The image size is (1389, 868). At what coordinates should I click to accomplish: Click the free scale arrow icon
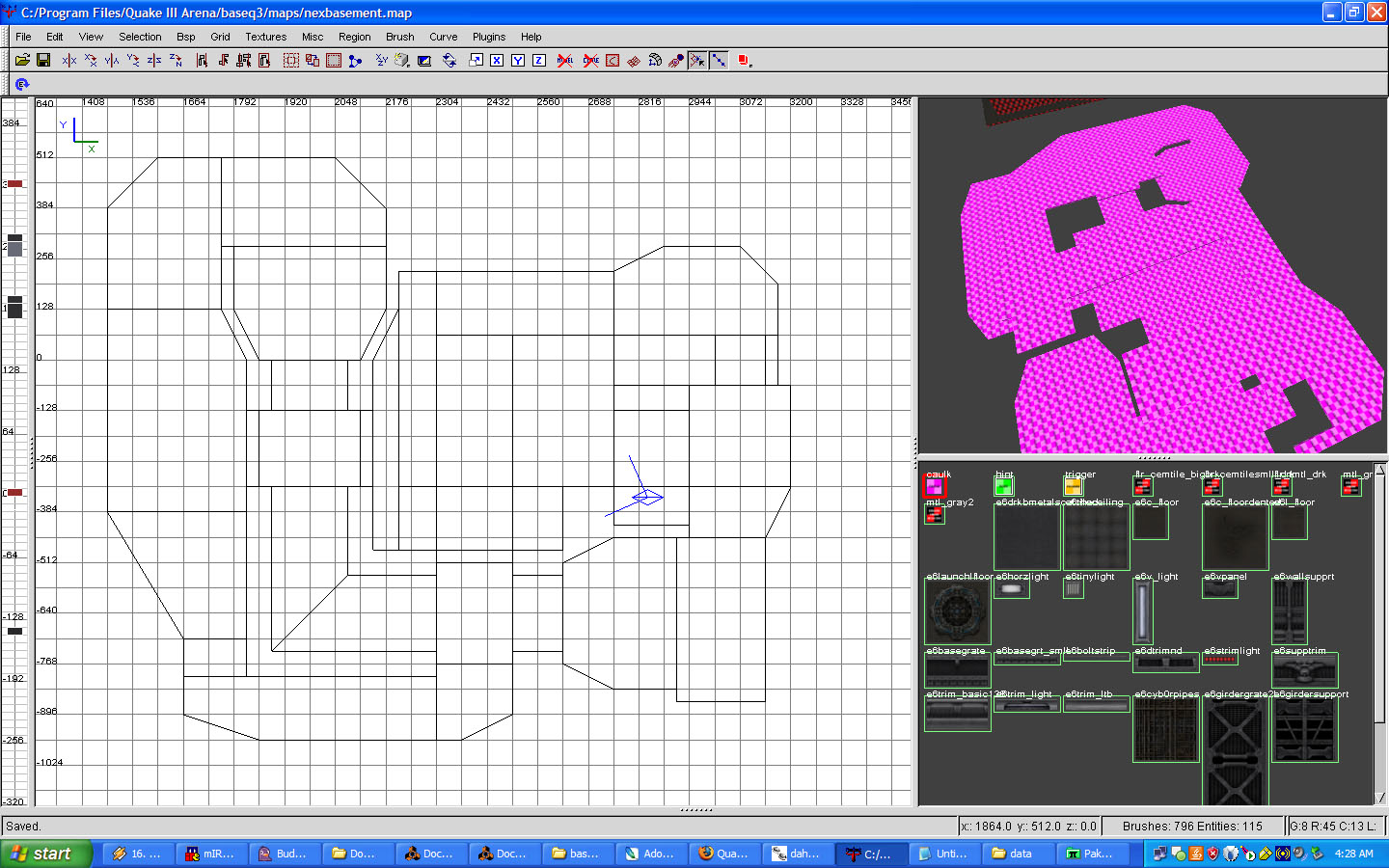click(x=476, y=60)
